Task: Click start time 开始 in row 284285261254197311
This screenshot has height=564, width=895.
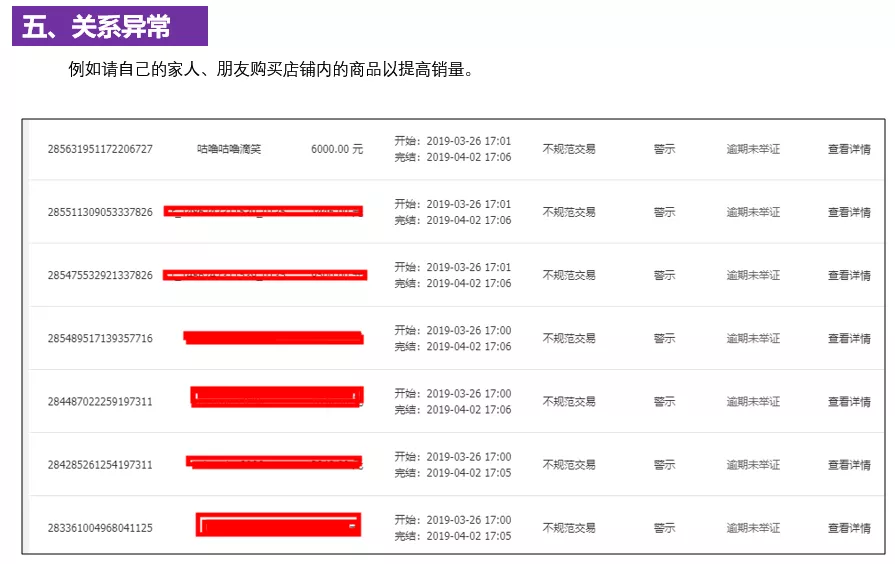Action: pyautogui.click(x=453, y=457)
